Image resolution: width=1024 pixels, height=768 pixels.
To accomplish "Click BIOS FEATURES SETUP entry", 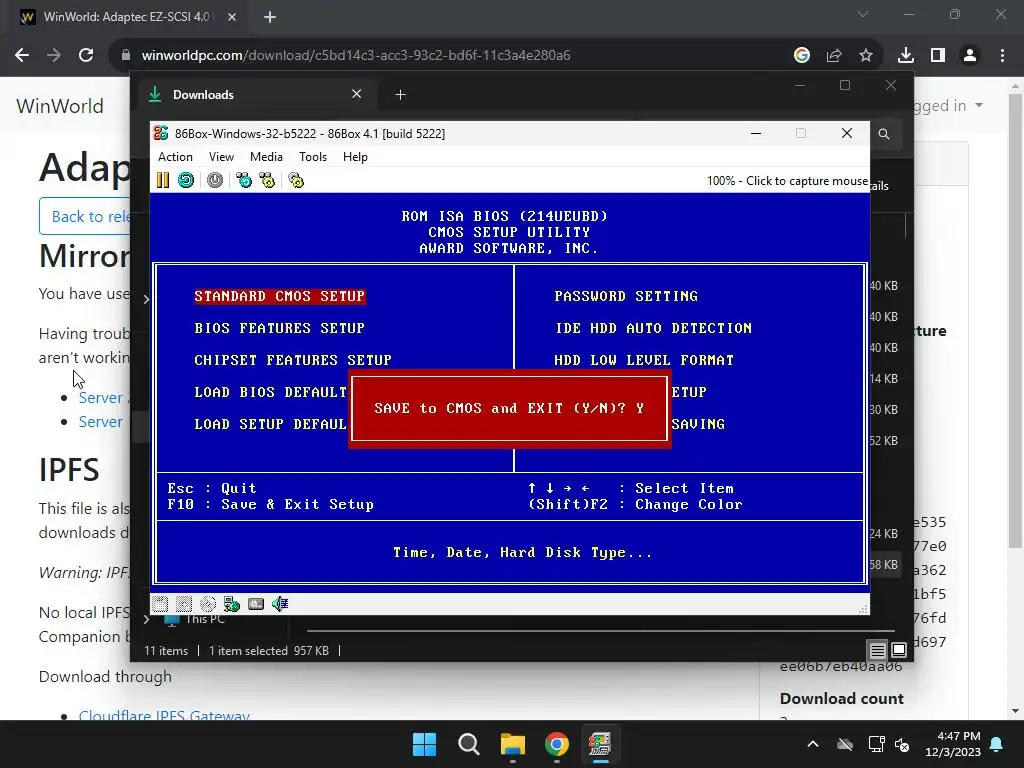I will [x=280, y=328].
